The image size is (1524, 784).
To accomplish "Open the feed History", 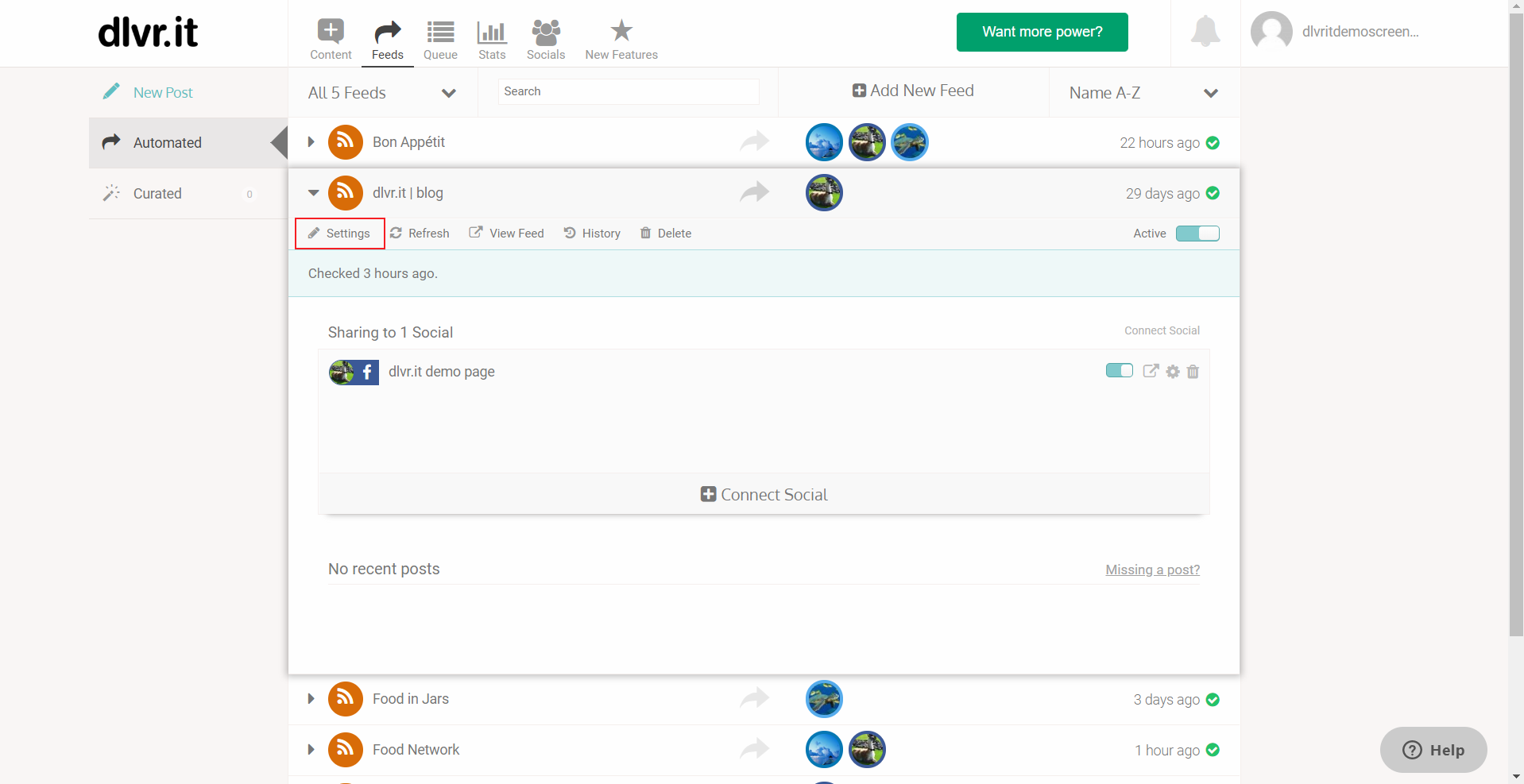I will (x=592, y=234).
